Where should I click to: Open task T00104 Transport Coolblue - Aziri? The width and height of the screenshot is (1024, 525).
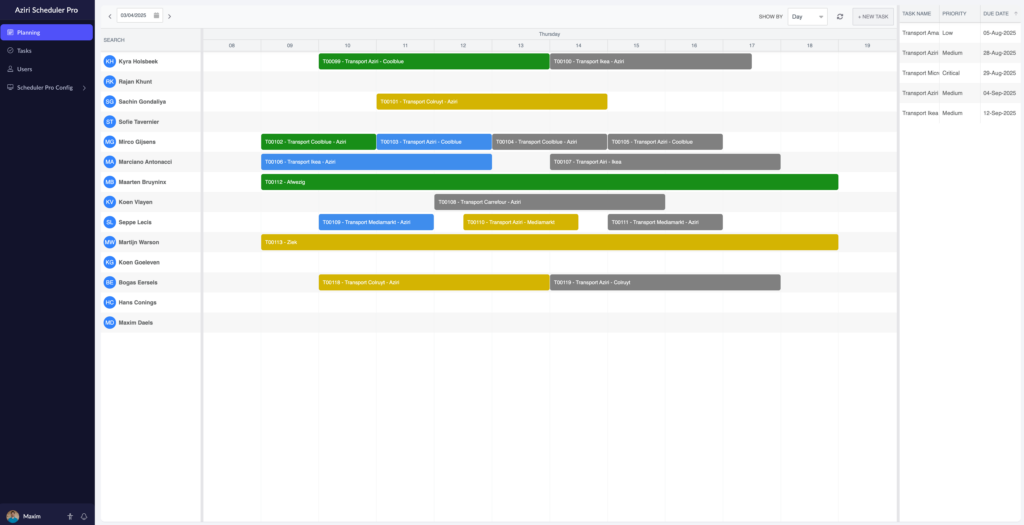tap(550, 142)
